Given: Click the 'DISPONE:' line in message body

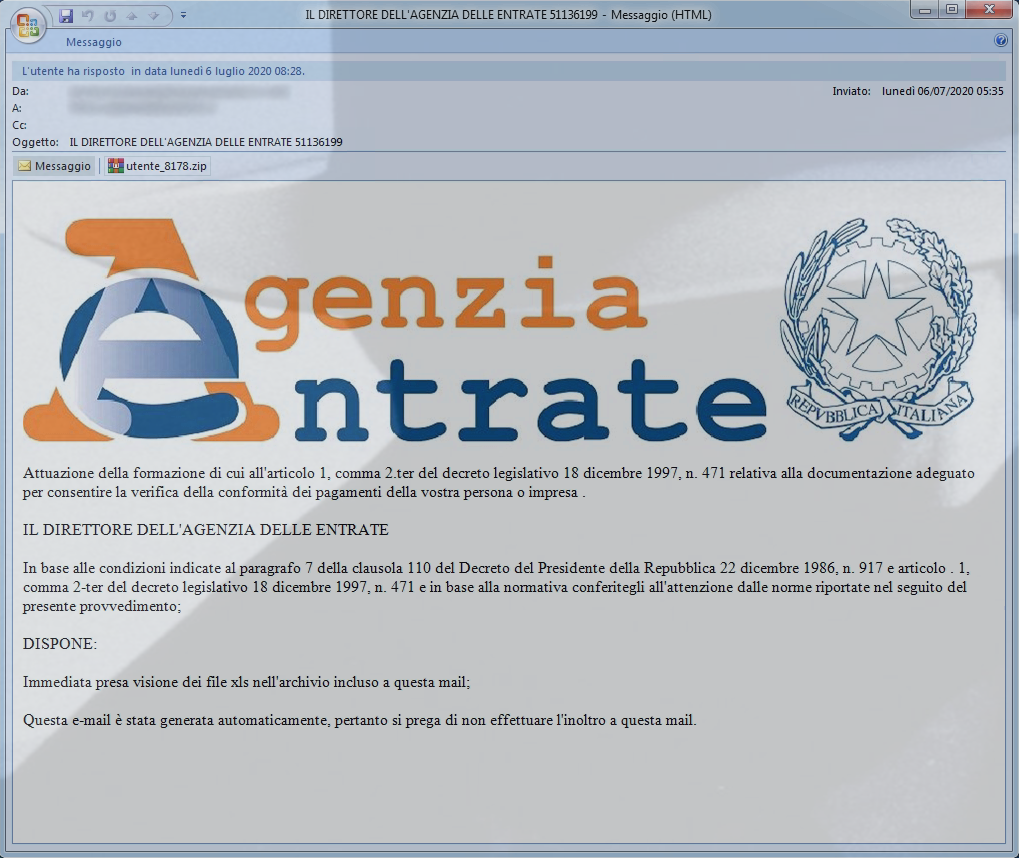Looking at the screenshot, I should (60, 644).
